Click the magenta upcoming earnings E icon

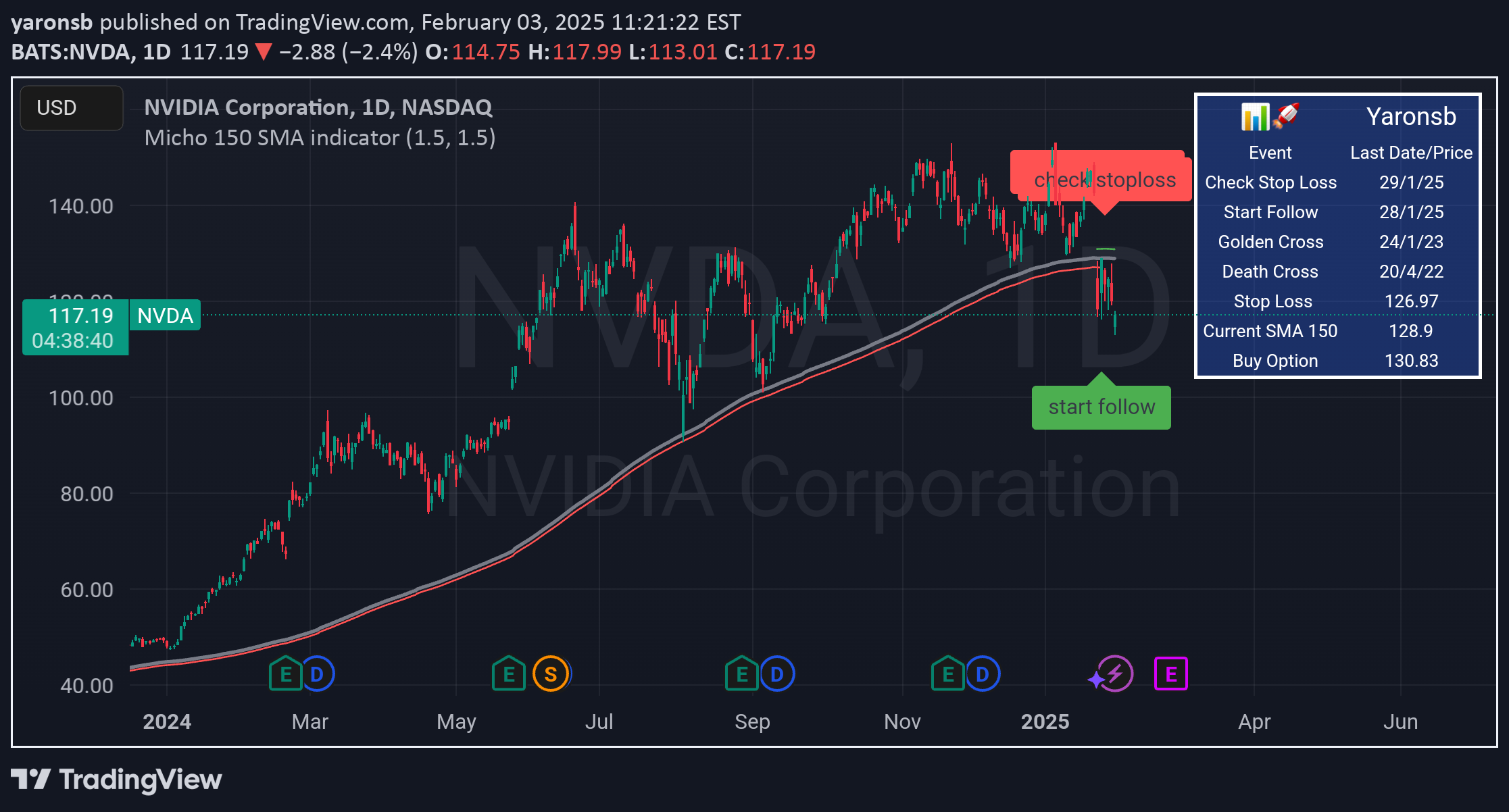pos(1171,674)
